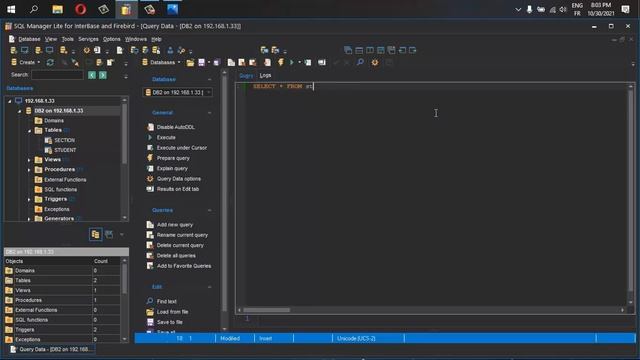
Task: Collapse the Tables tree node
Action: click(29, 131)
